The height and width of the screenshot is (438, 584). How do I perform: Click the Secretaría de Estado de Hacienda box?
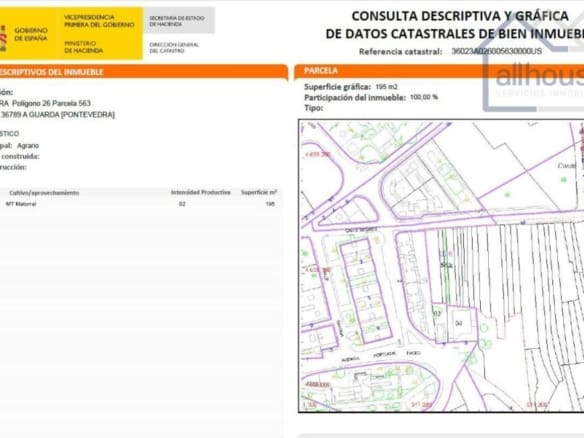[x=178, y=21]
